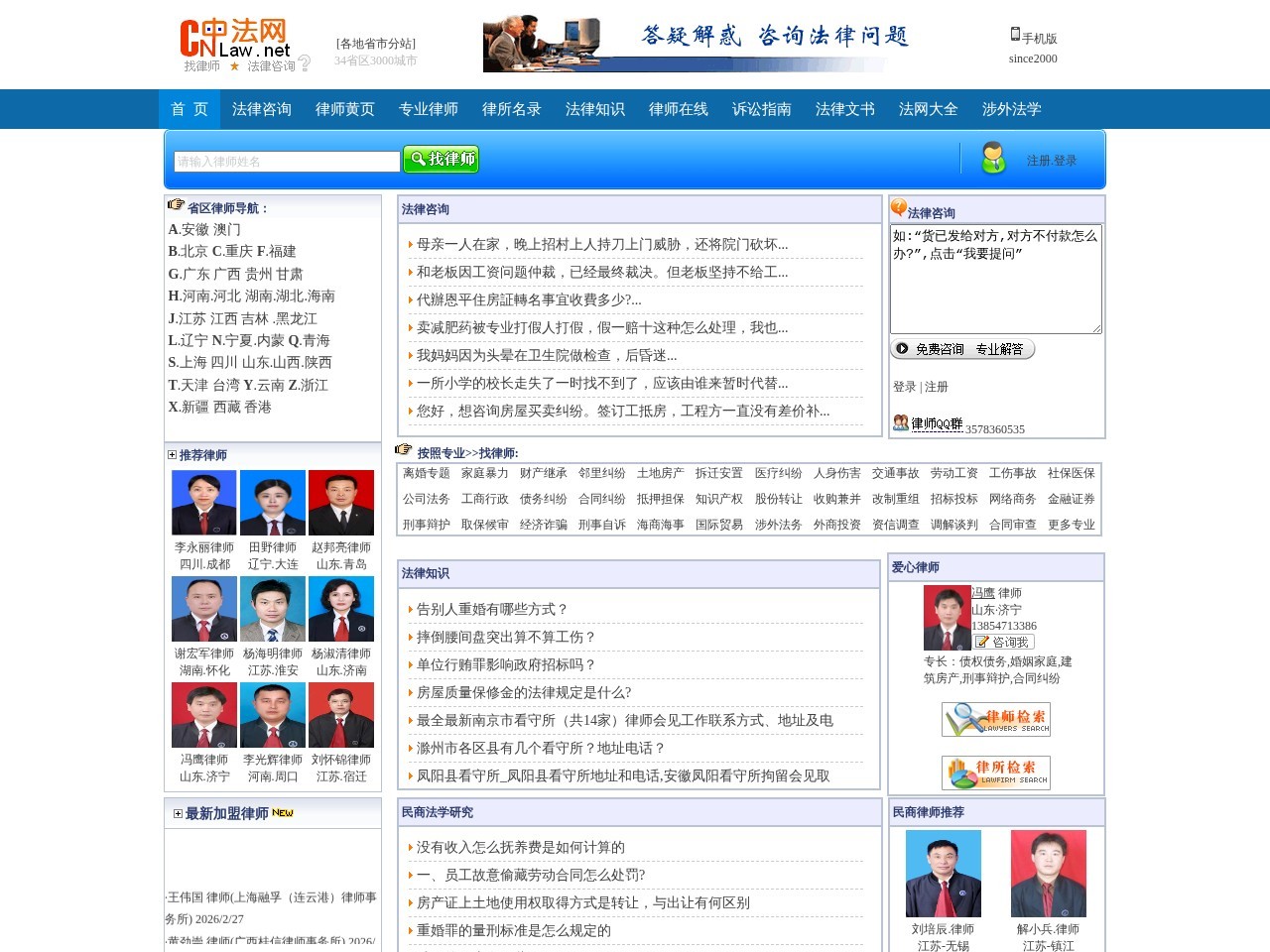Click the CN中法网 site logo

point(231,40)
